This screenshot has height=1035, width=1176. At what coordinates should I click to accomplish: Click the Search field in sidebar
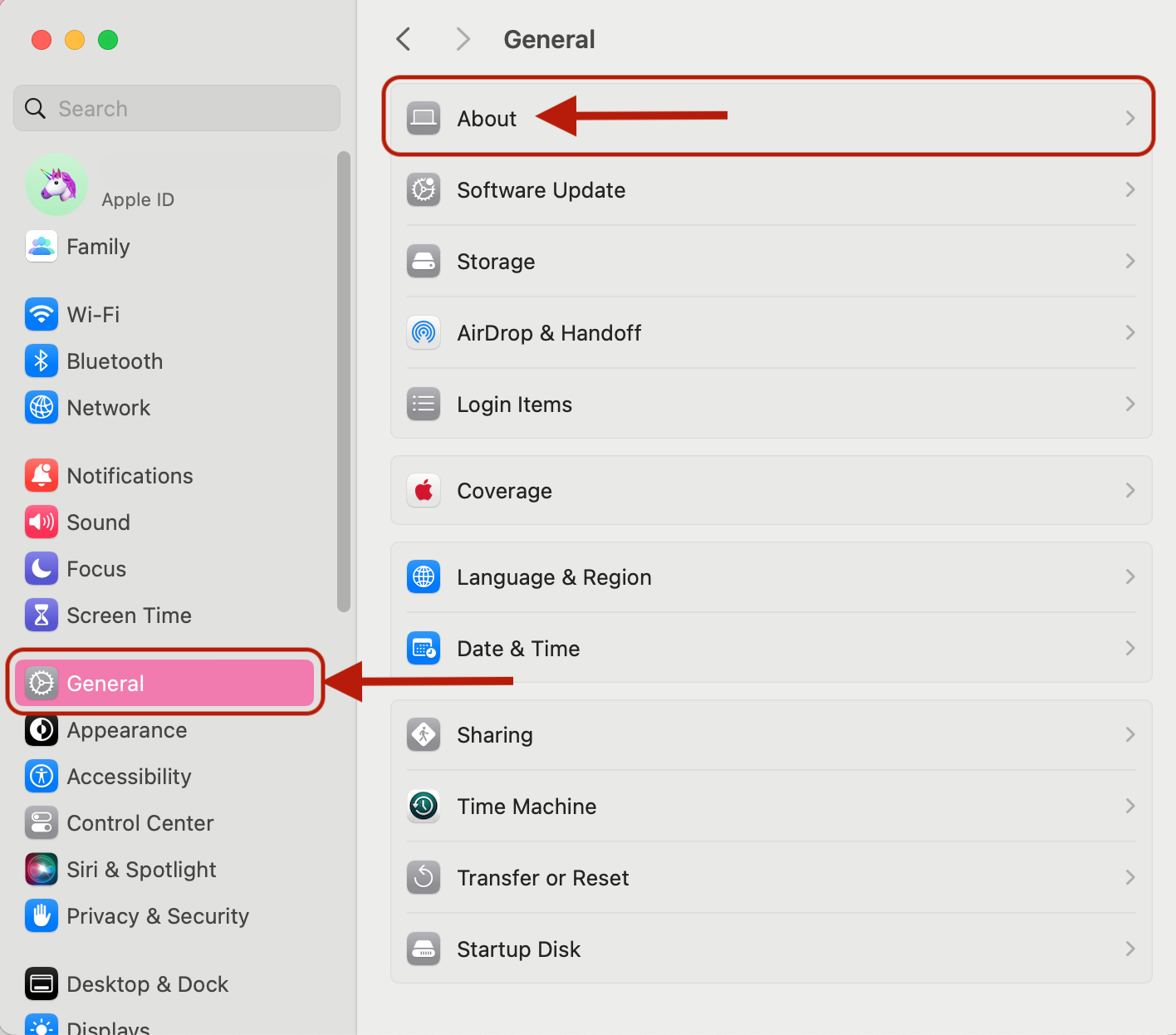click(x=177, y=108)
